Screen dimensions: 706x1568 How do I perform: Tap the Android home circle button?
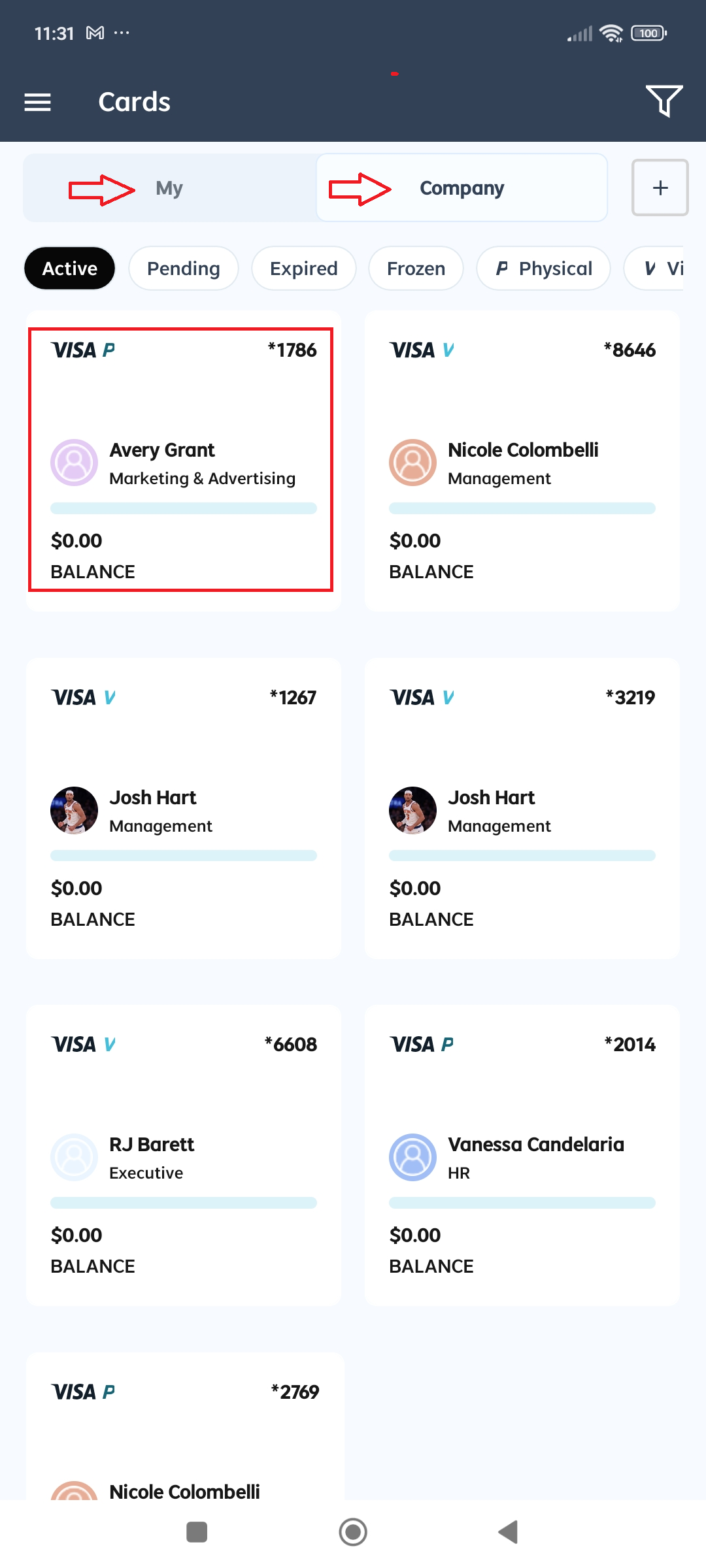[x=353, y=1532]
